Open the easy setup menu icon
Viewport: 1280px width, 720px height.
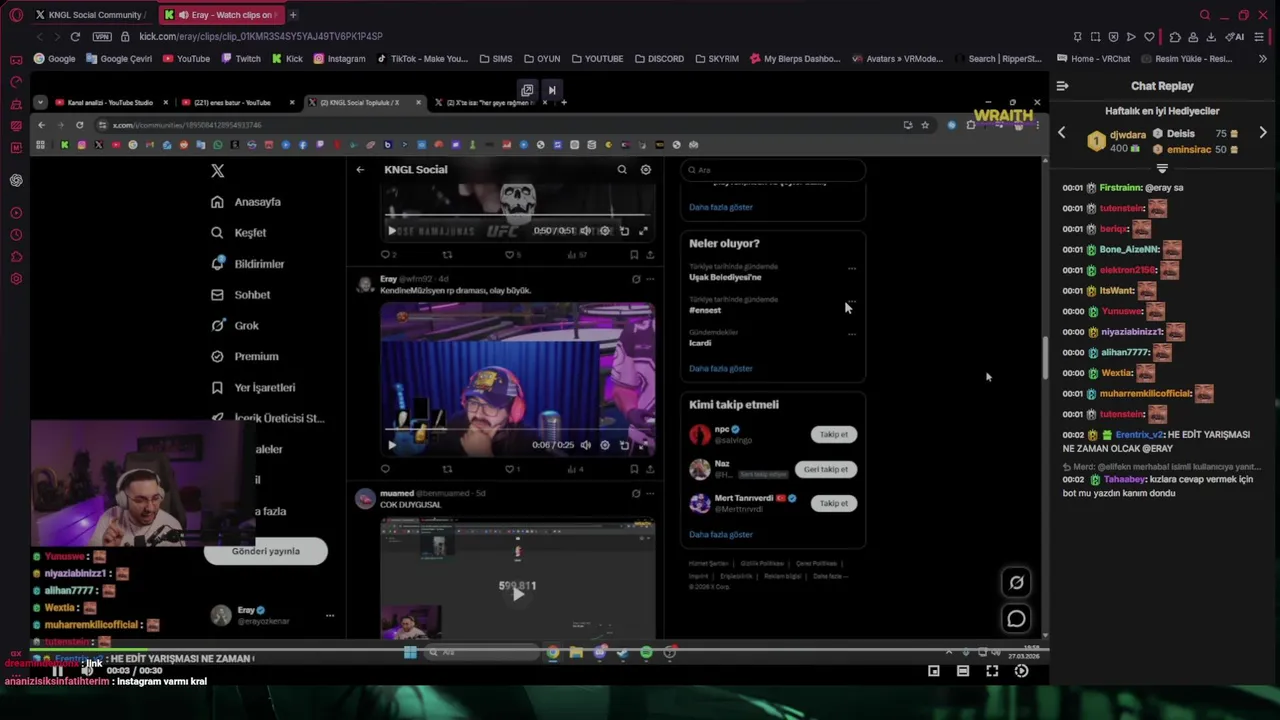click(1261, 37)
